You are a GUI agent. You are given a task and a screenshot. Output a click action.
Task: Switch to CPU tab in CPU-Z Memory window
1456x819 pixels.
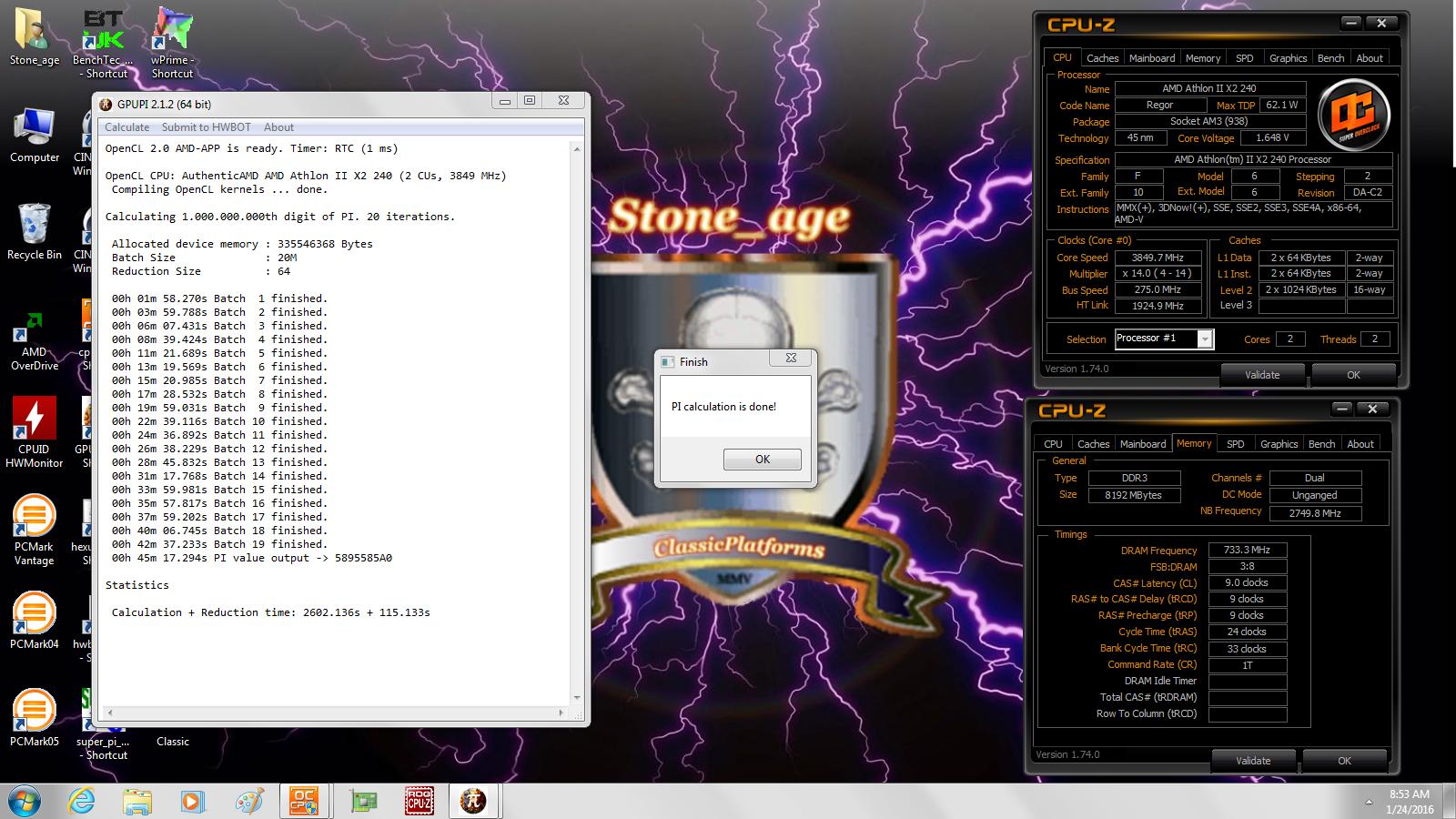pos(1053,444)
